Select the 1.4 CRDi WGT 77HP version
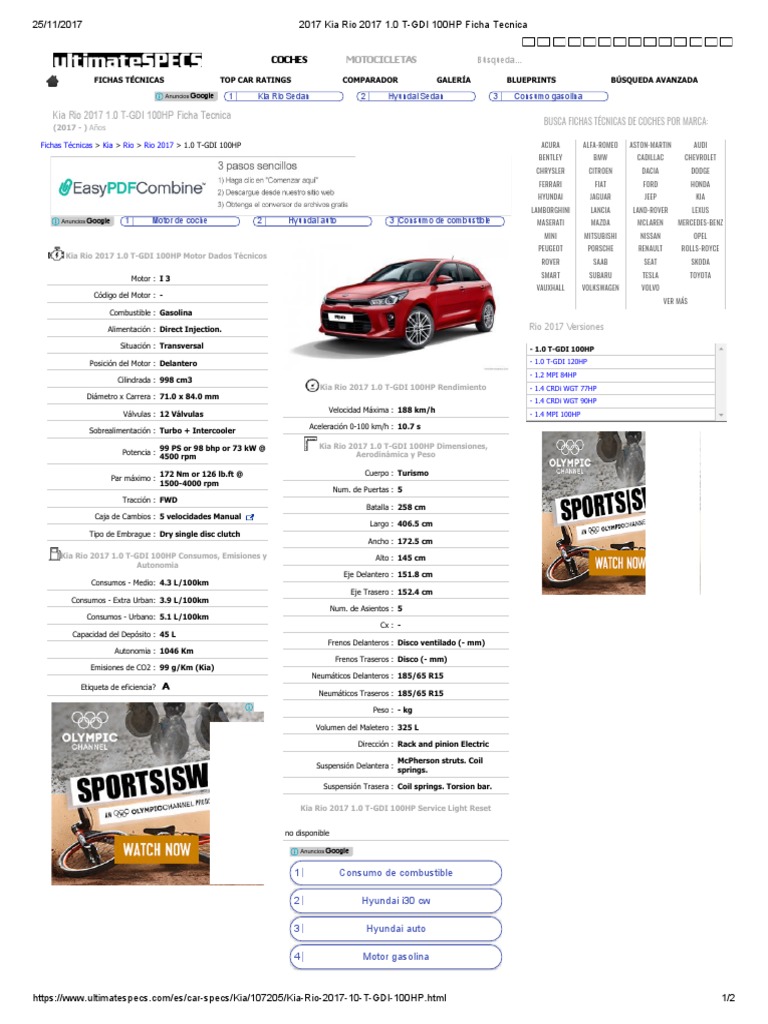 [565, 388]
